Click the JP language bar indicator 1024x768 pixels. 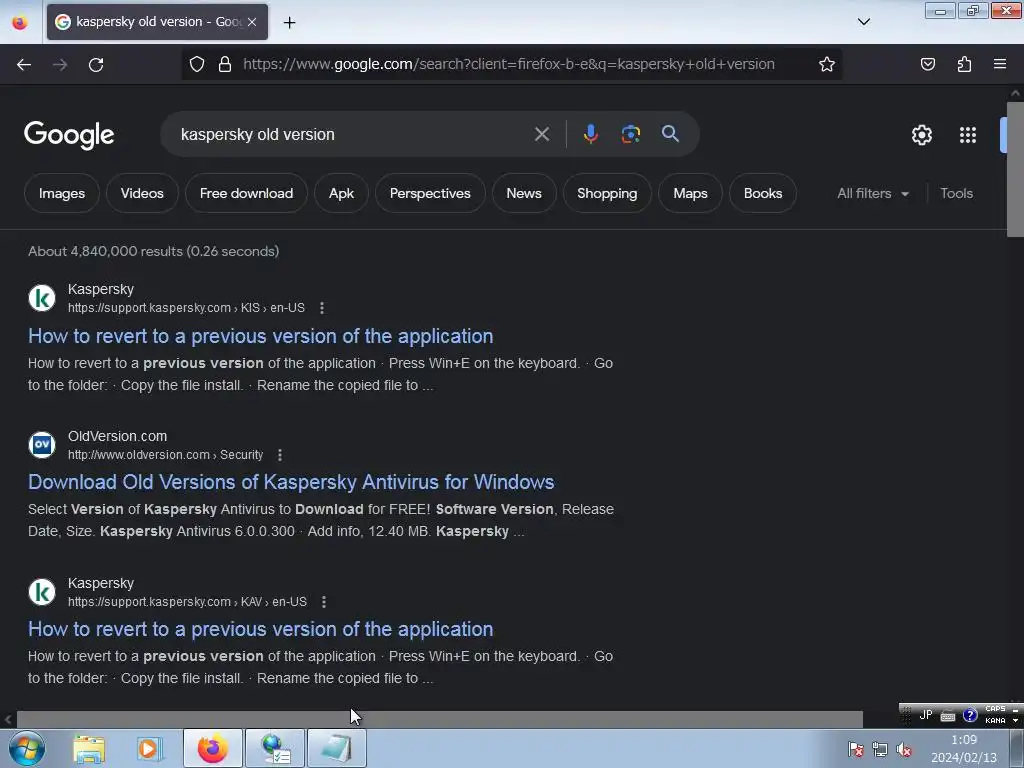(925, 714)
